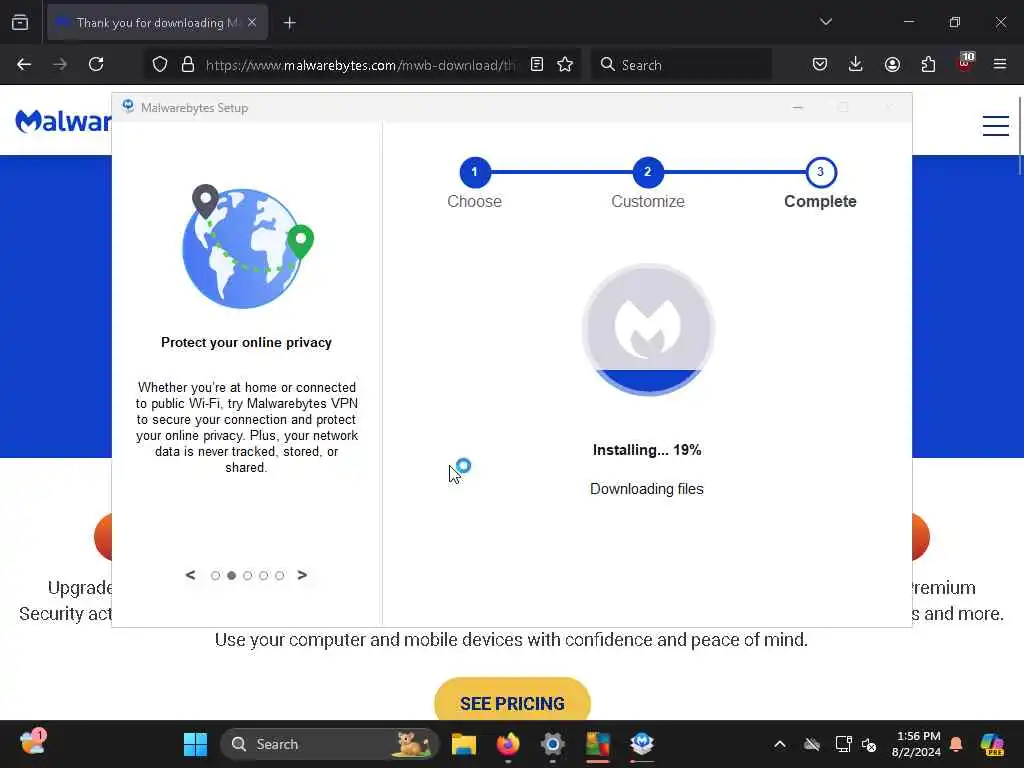Minimize the Malwarebytes Setup window
Image resolution: width=1024 pixels, height=768 pixels.
tap(797, 107)
